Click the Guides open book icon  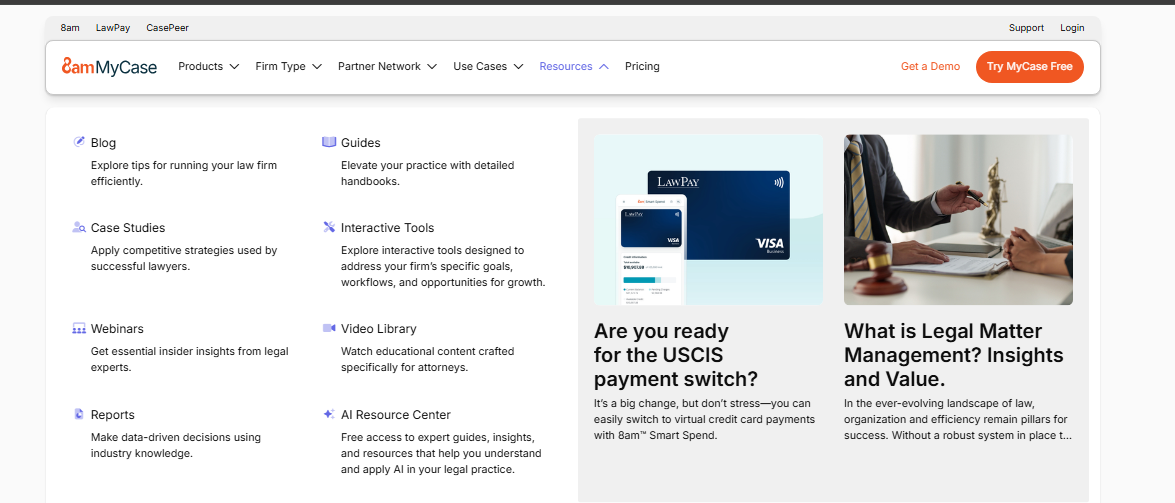(329, 142)
